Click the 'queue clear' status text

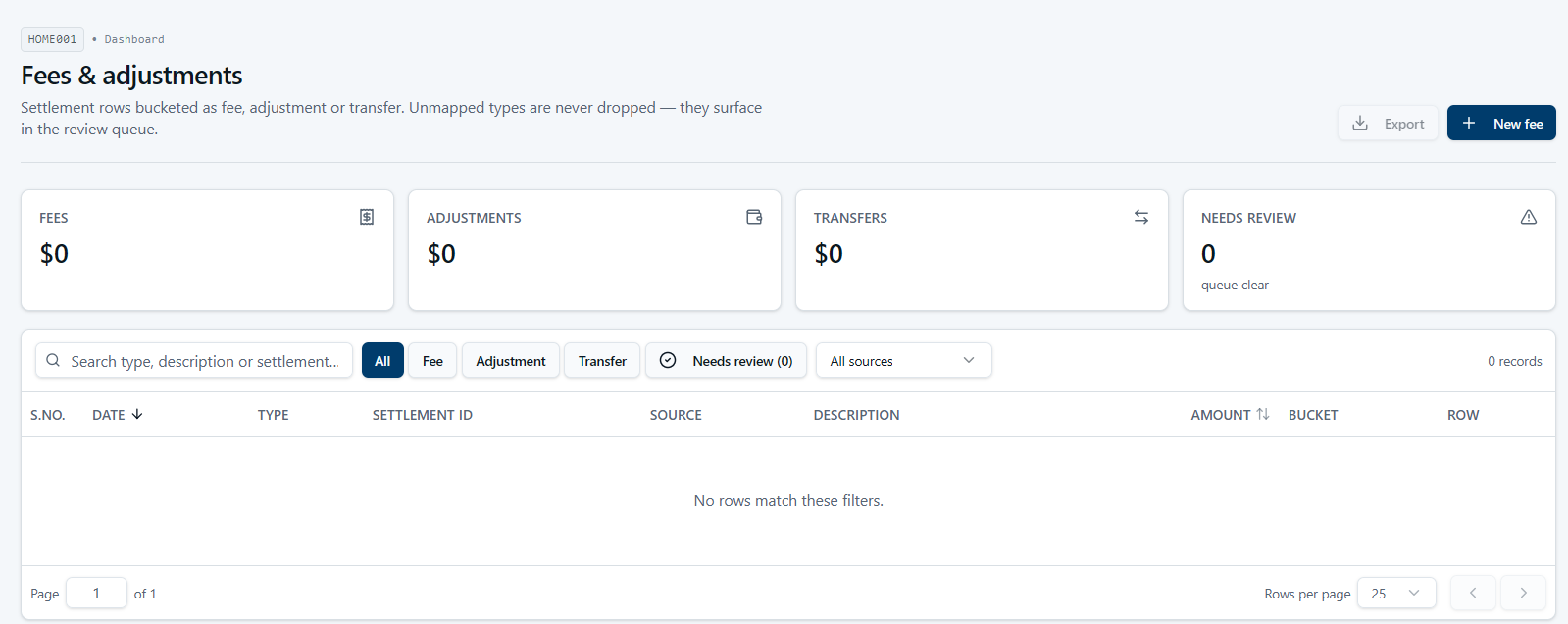pos(1235,285)
